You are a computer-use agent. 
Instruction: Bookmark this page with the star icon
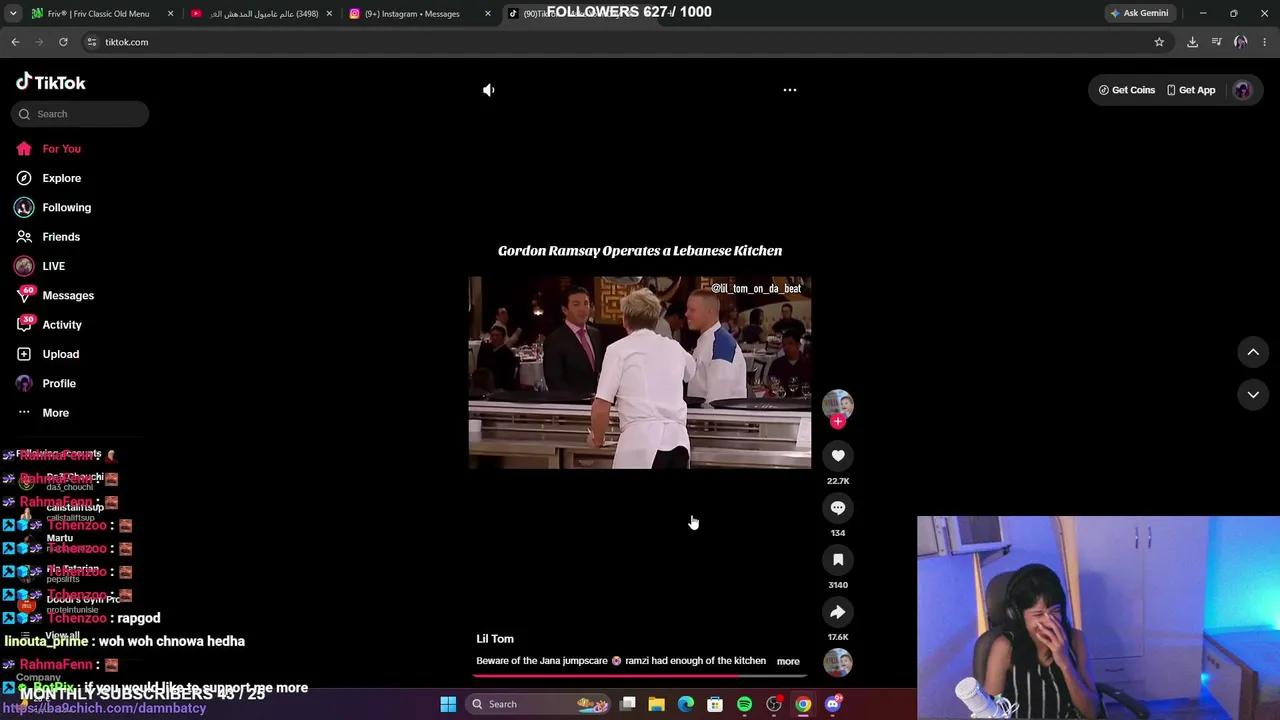click(x=1159, y=42)
